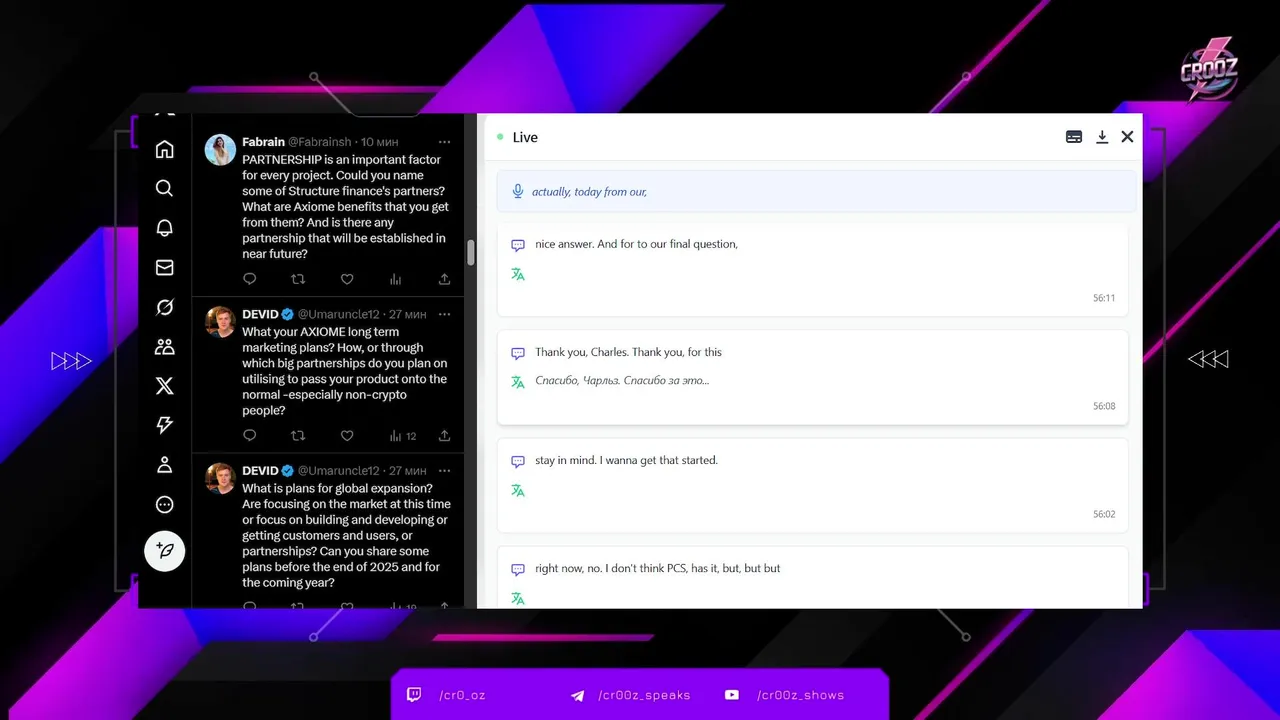Open more options on Fabrain's tweet
The width and height of the screenshot is (1280, 720).
click(x=444, y=142)
